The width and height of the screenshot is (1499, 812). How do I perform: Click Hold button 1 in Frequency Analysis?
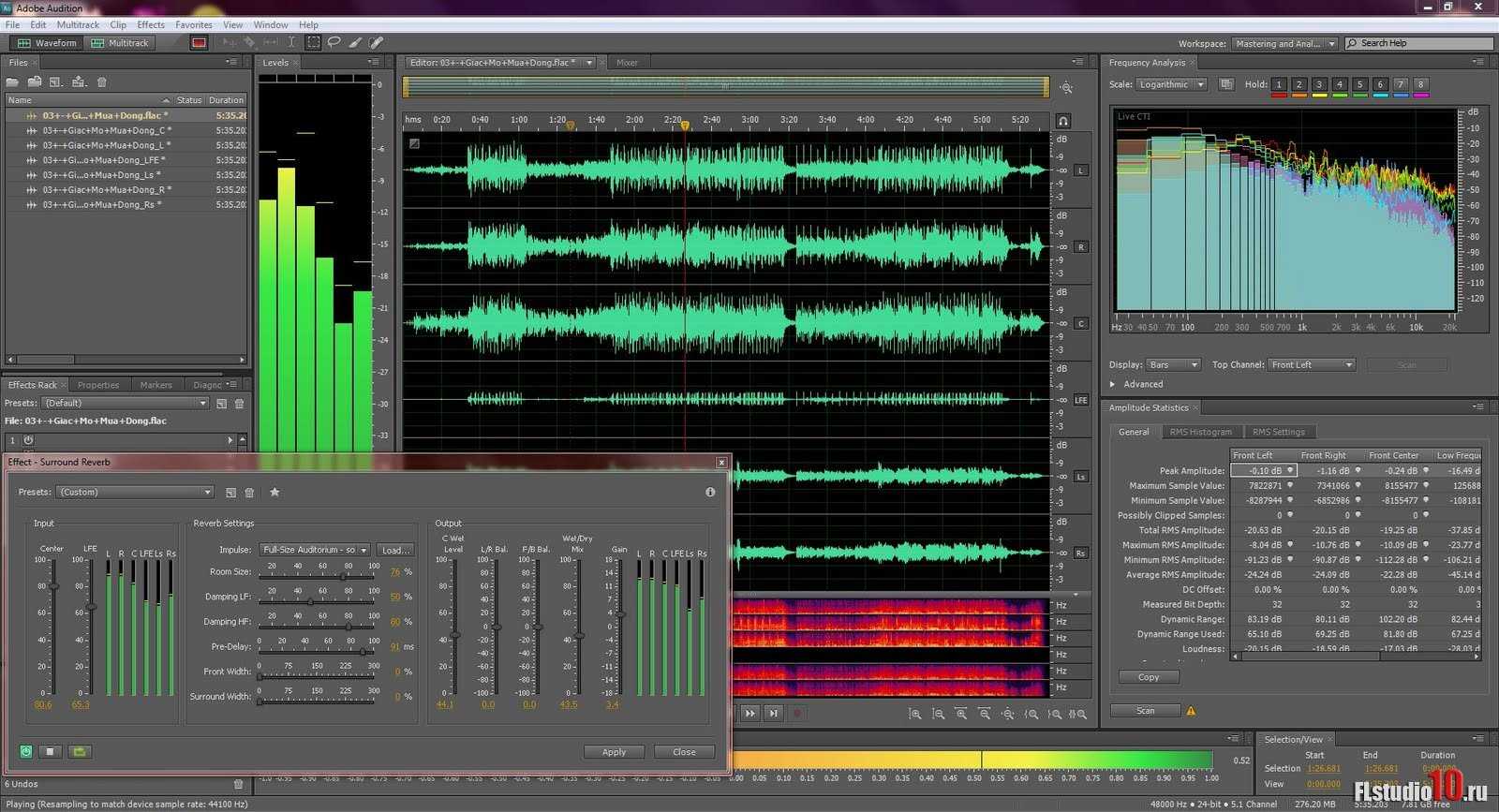[1279, 84]
